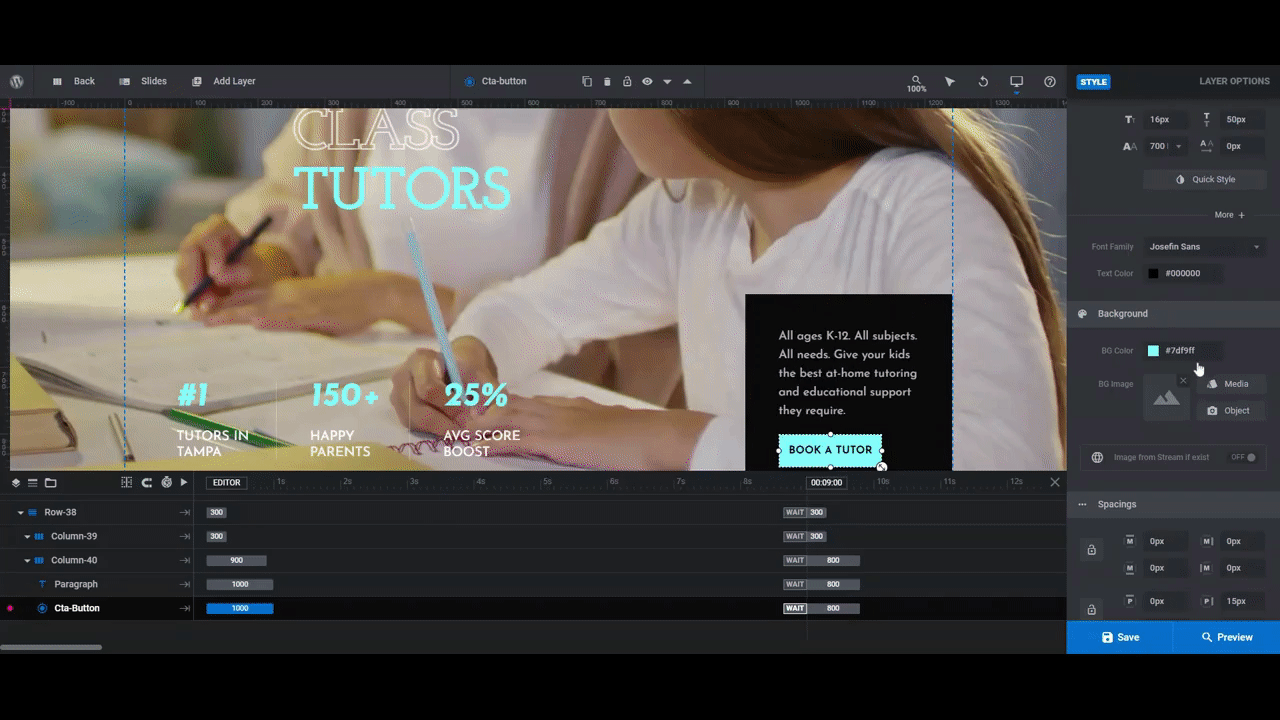Viewport: 1280px width, 720px height.
Task: Click the horizontal scrollbar below the timeline
Action: 51,647
